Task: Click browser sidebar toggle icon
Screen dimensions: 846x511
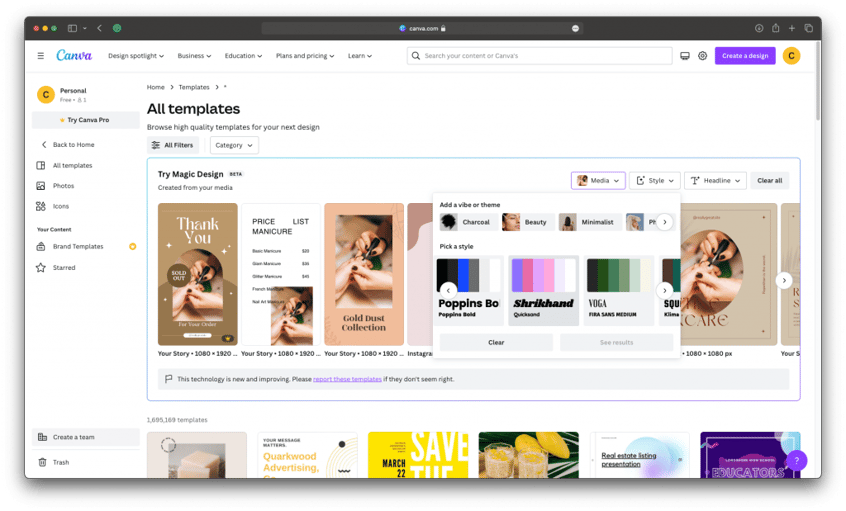Action: [x=72, y=28]
